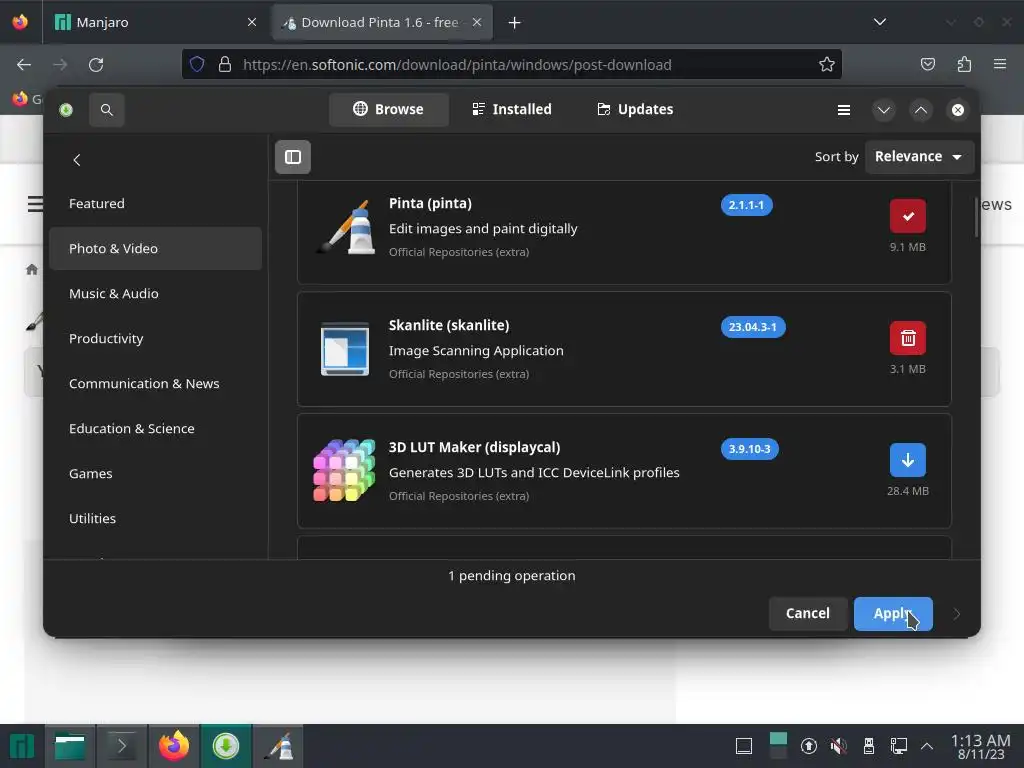Click the window roll-up chevron button
This screenshot has height=768, width=1024.
[x=921, y=110]
